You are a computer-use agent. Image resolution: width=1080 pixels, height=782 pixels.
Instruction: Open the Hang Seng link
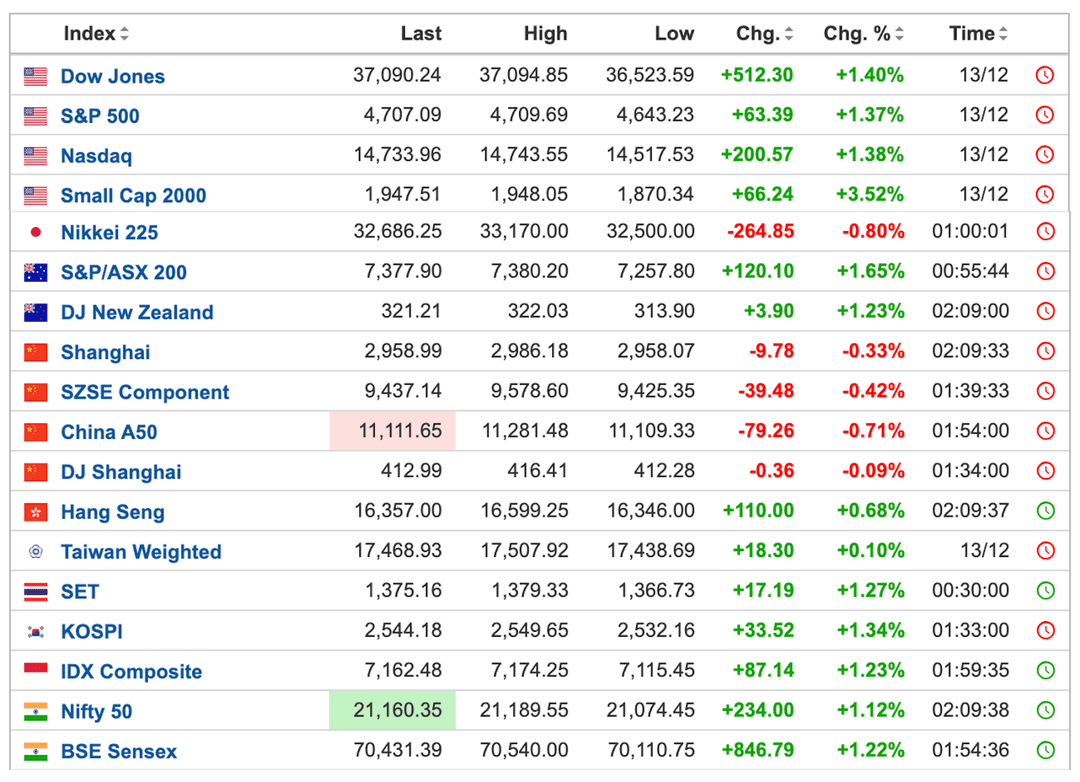coord(113,512)
